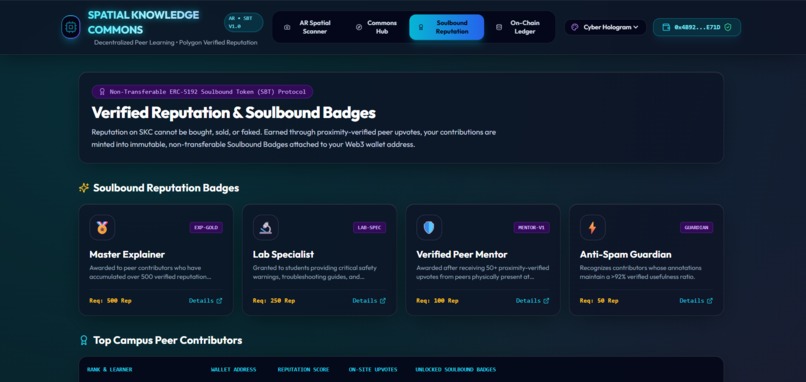Click the Verified Reputation & Soulbound Badges heading
The width and height of the screenshot is (806, 382).
(x=233, y=113)
